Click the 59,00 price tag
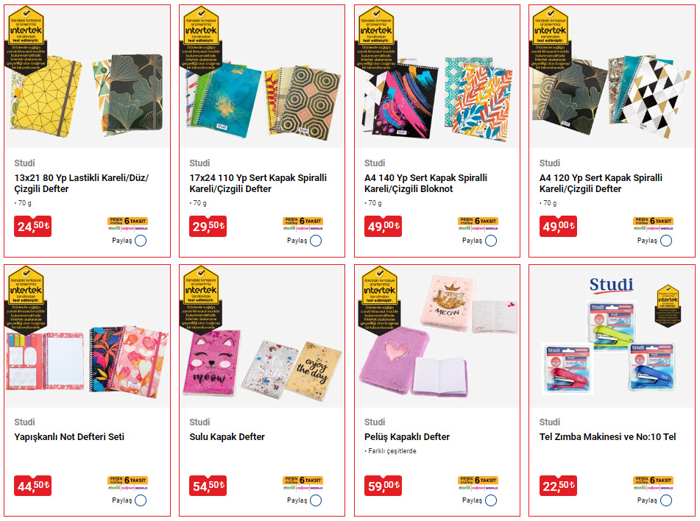 point(383,486)
